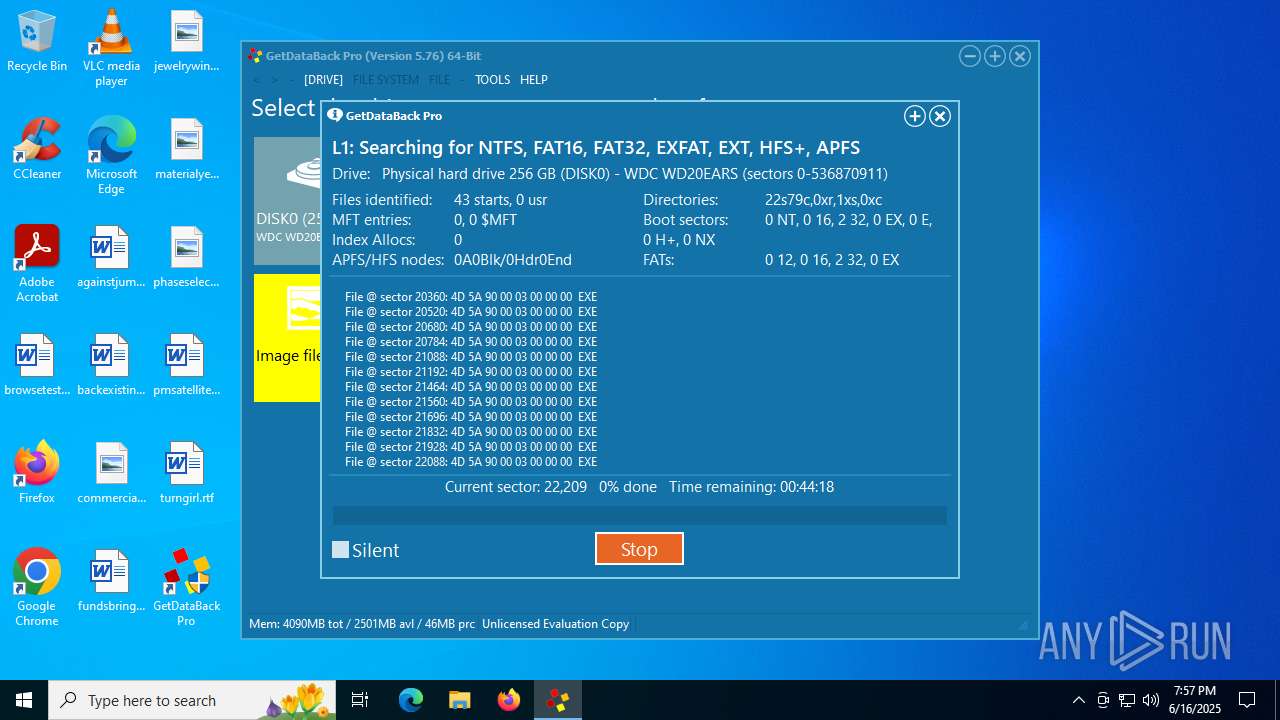
Task: Select the log line for sector 21088
Action: point(471,357)
